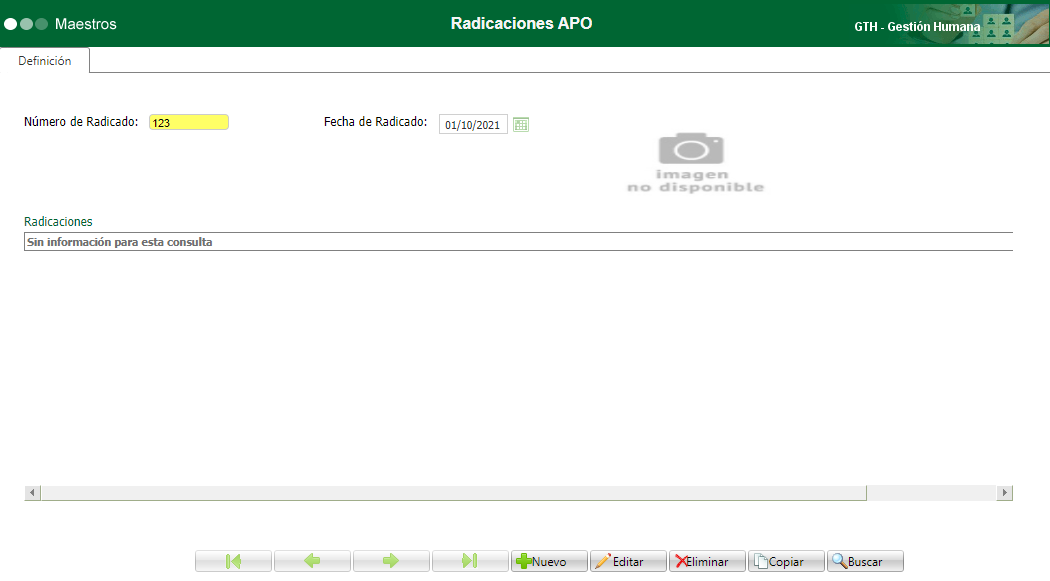Jump to first record using leftmost navigation arrow
This screenshot has width=1050, height=581.
point(233,561)
